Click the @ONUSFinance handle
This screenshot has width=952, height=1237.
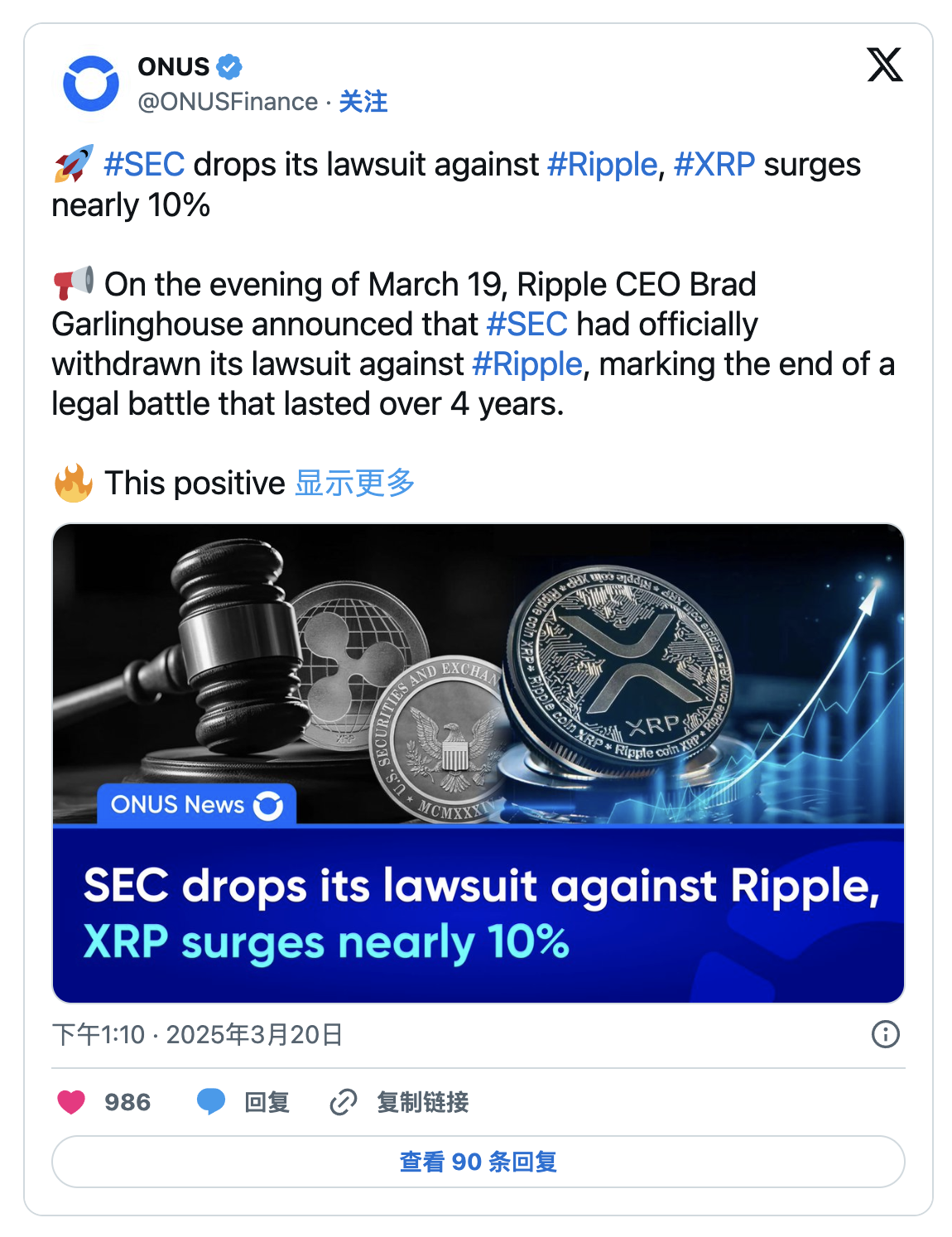(228, 102)
